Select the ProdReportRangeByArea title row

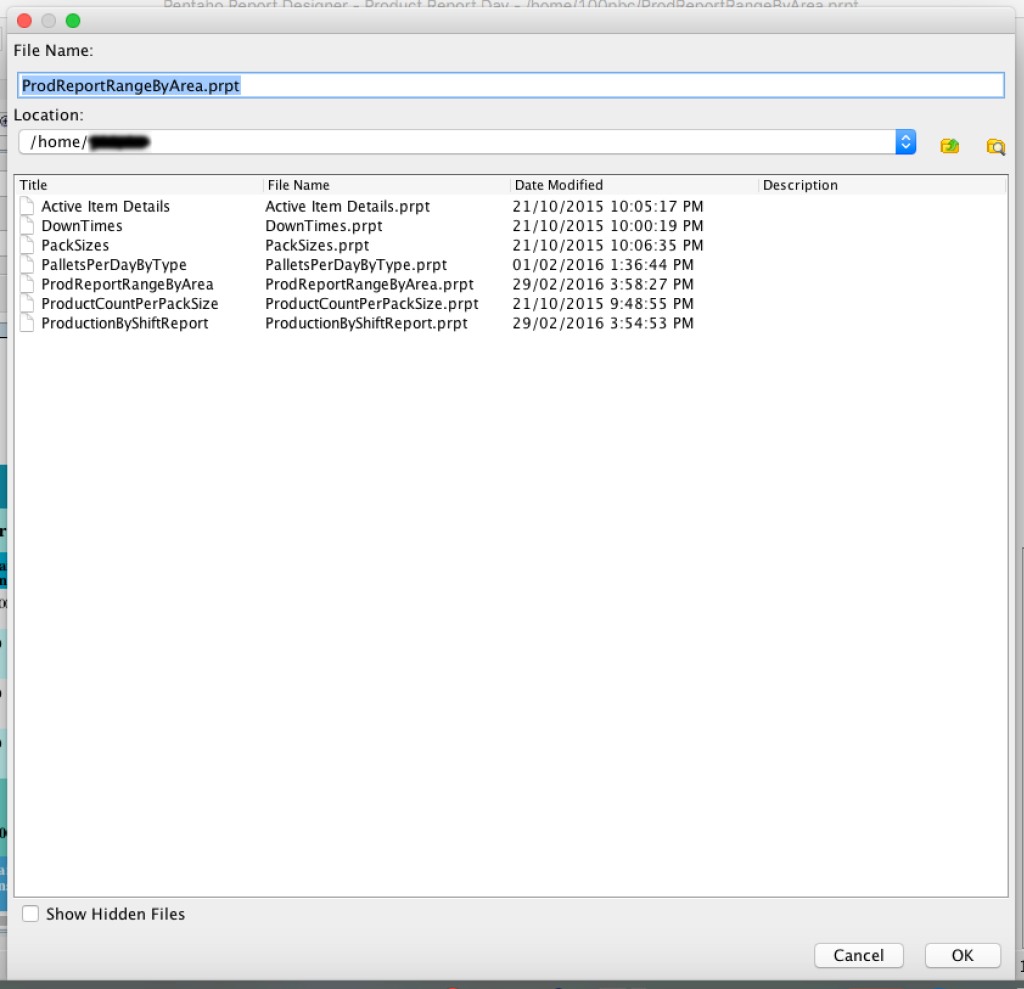pyautogui.click(x=127, y=284)
